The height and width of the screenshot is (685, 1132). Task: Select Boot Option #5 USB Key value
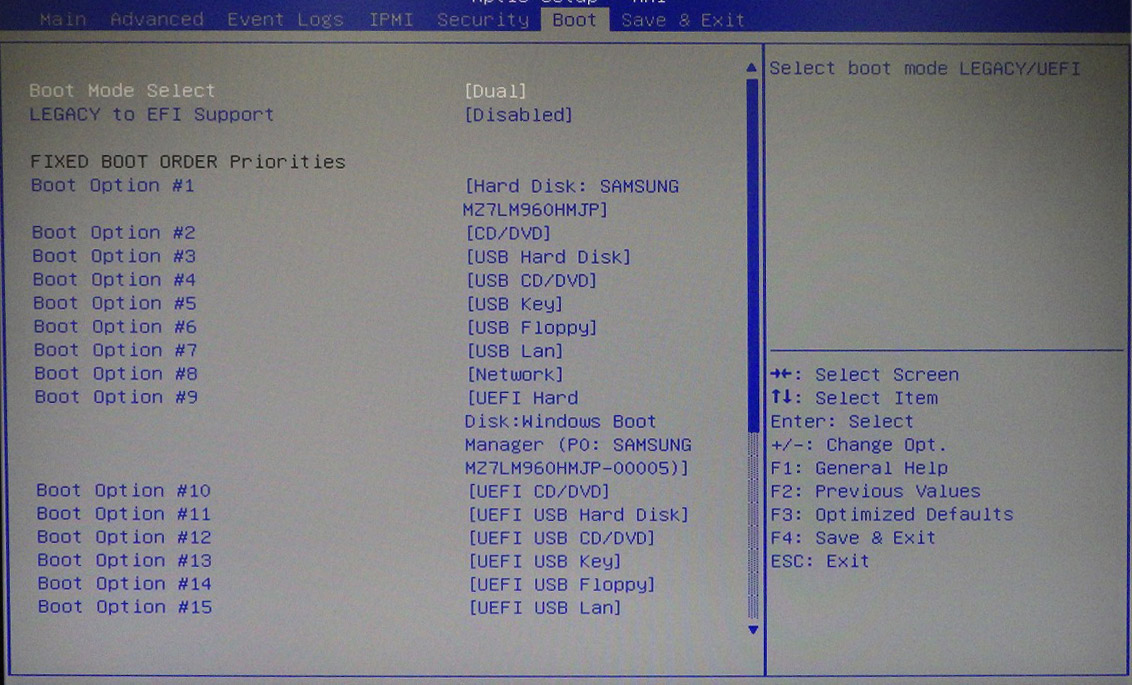pyautogui.click(x=515, y=304)
